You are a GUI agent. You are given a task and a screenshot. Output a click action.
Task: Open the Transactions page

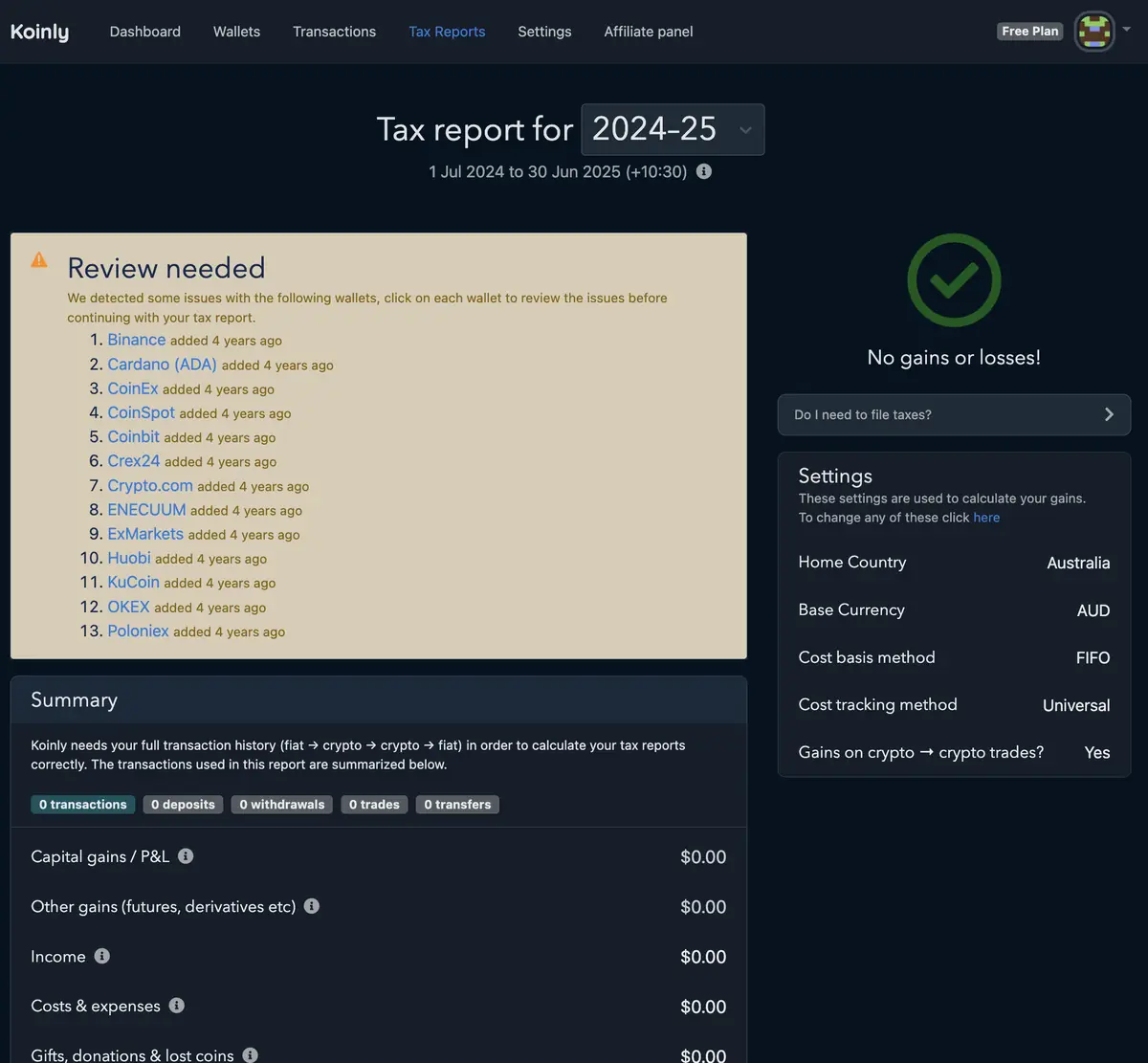tap(334, 32)
